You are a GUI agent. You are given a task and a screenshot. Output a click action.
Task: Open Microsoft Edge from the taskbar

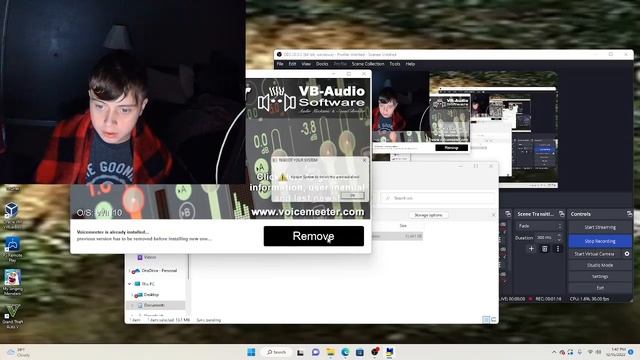(x=345, y=352)
